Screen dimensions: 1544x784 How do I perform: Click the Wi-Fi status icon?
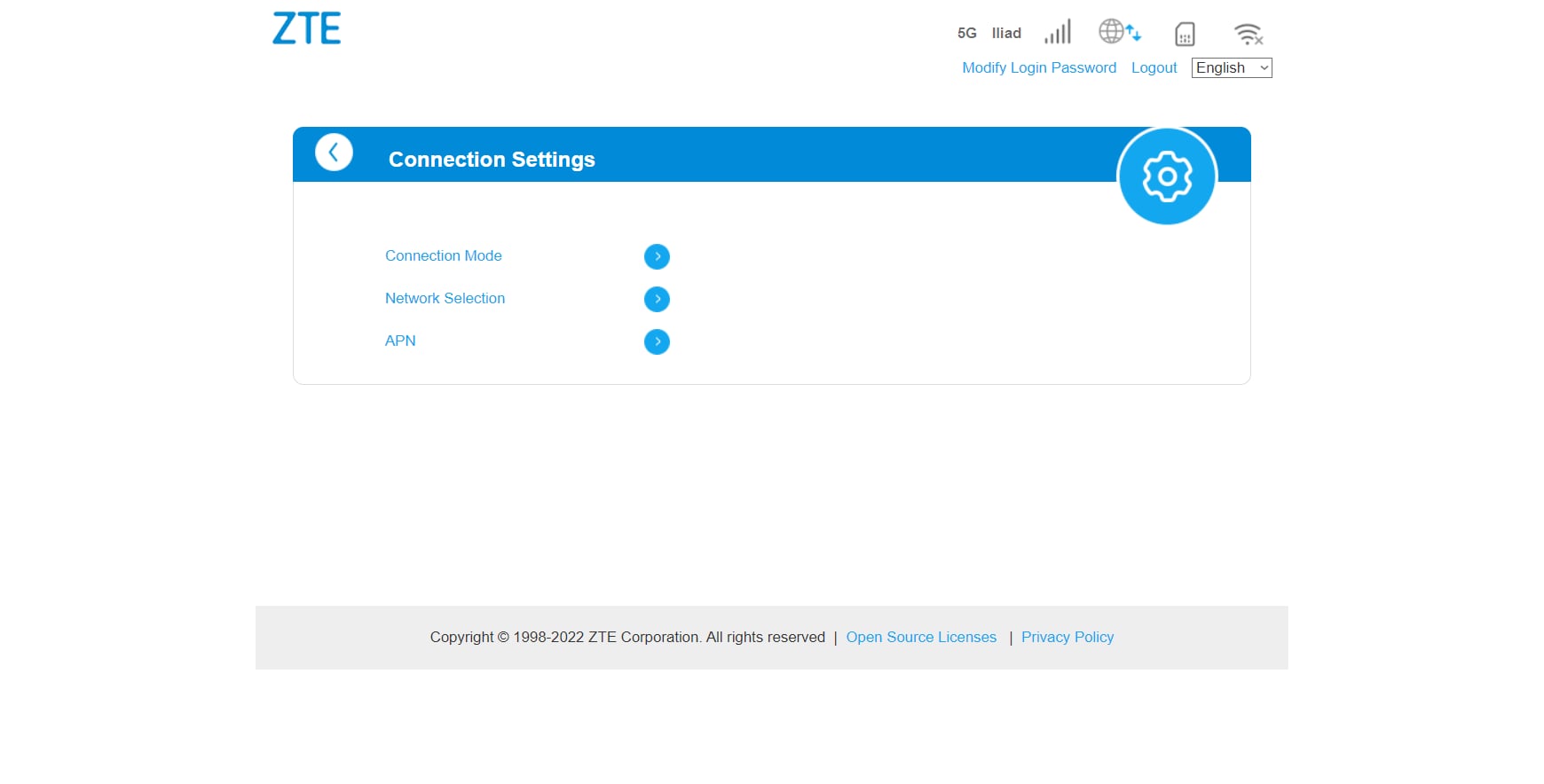1249,34
